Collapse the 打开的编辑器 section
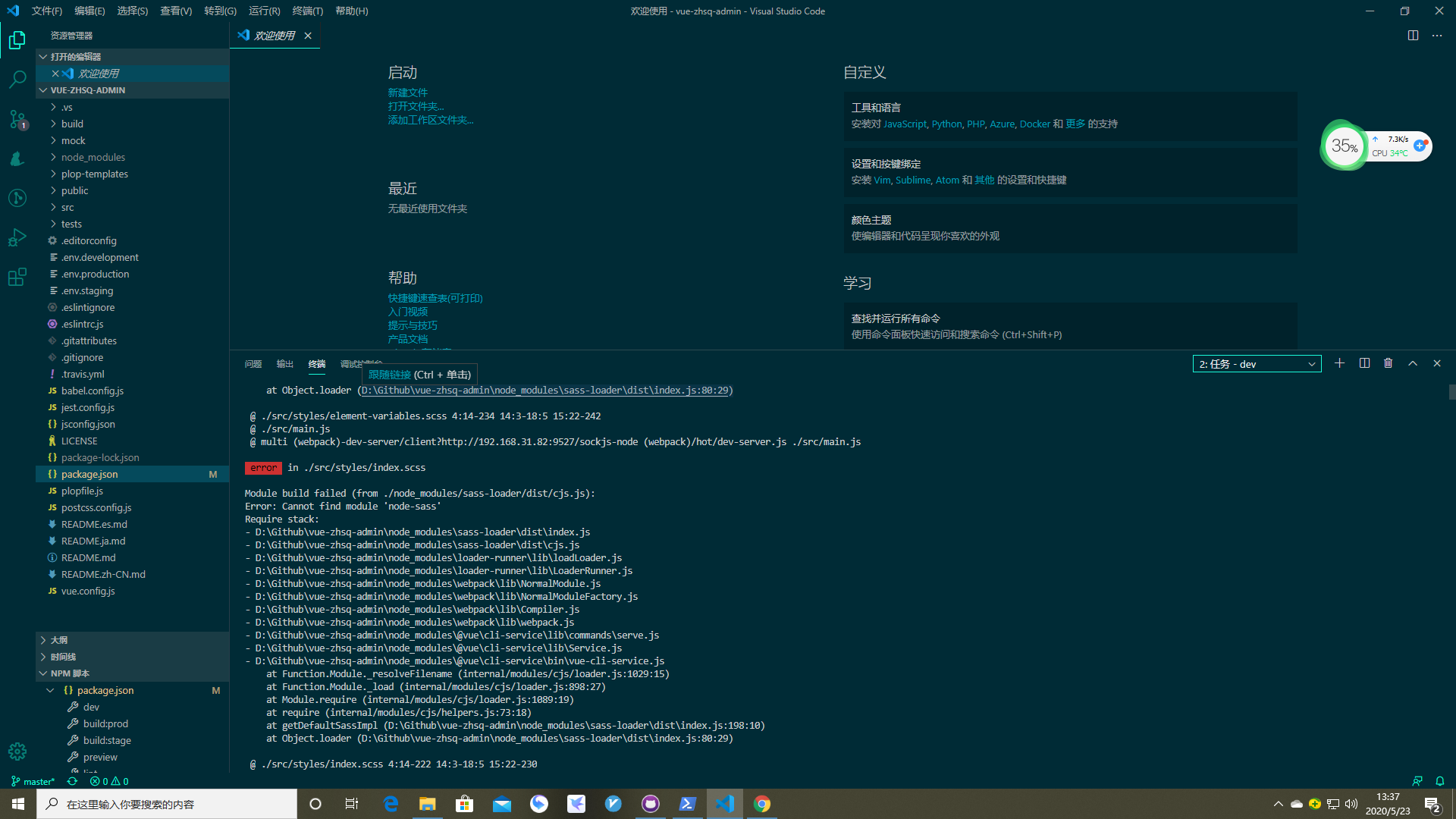The height and width of the screenshot is (819, 1456). point(133,57)
